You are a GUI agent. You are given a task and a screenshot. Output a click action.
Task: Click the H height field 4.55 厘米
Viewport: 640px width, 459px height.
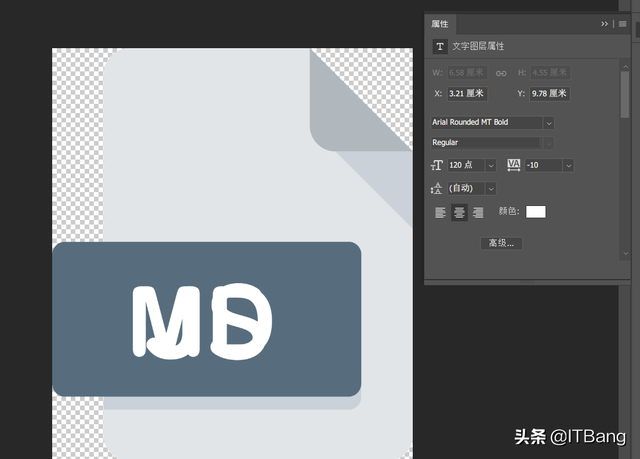pyautogui.click(x=550, y=73)
